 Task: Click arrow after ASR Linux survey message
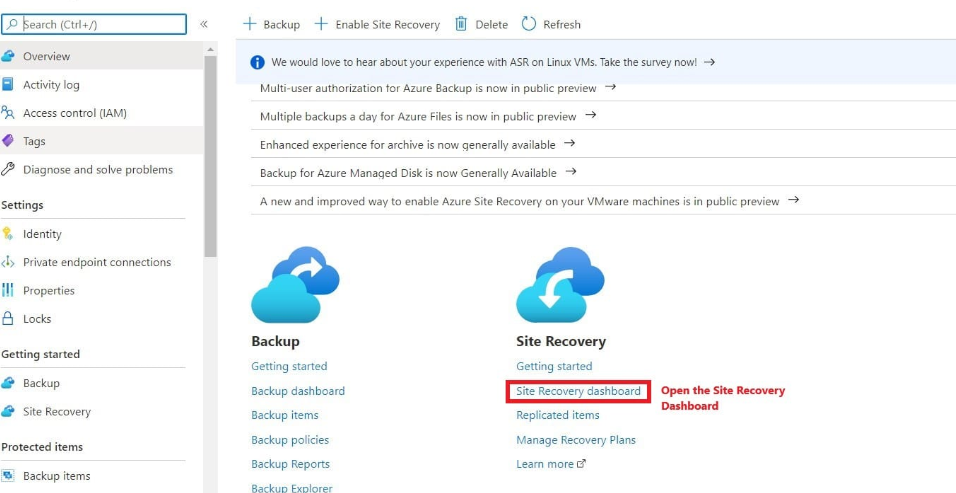pos(709,62)
